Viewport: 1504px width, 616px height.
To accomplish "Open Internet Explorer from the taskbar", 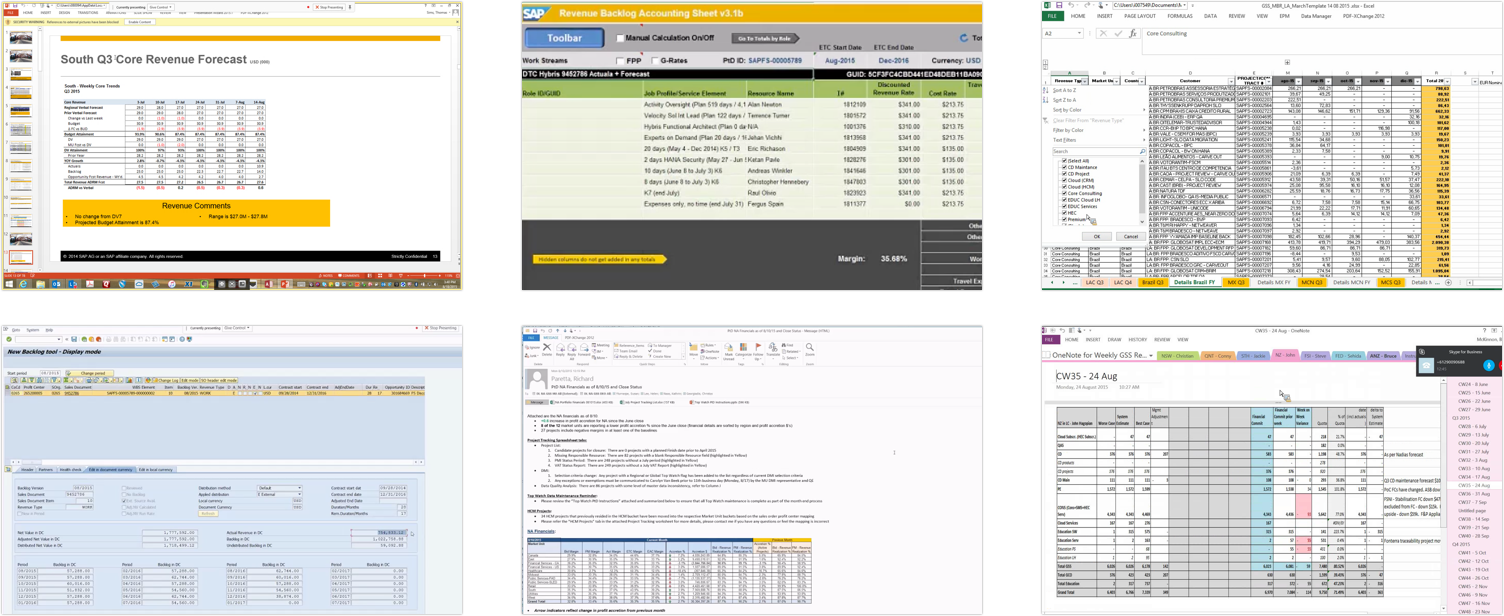I will 25,284.
